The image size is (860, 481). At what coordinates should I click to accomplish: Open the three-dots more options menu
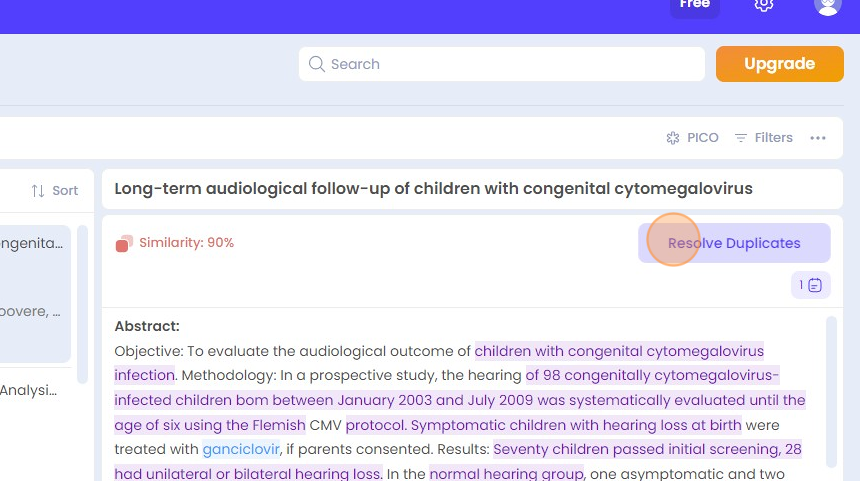(818, 138)
